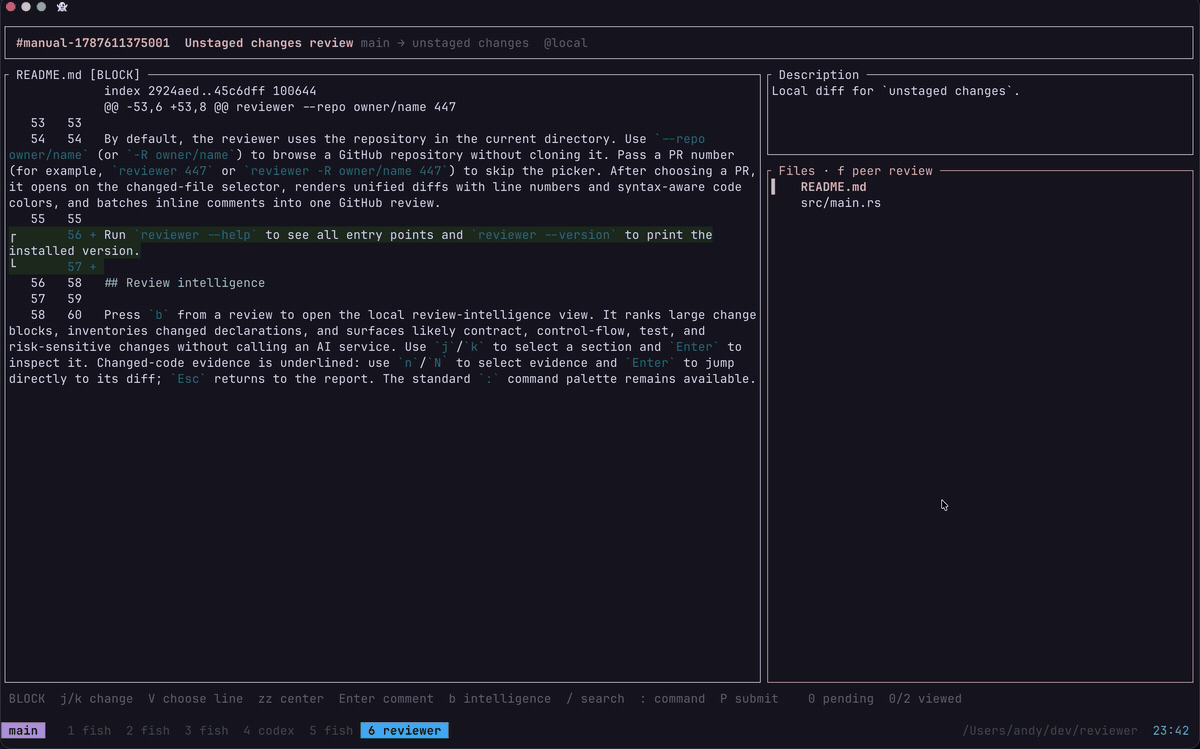
Task: Click line 60 starting 'Press b from a review'
Action: 383,347
